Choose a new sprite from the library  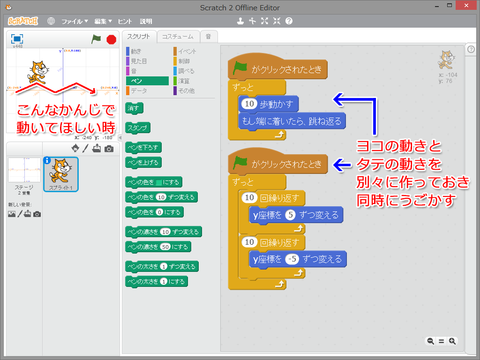[x=76, y=148]
